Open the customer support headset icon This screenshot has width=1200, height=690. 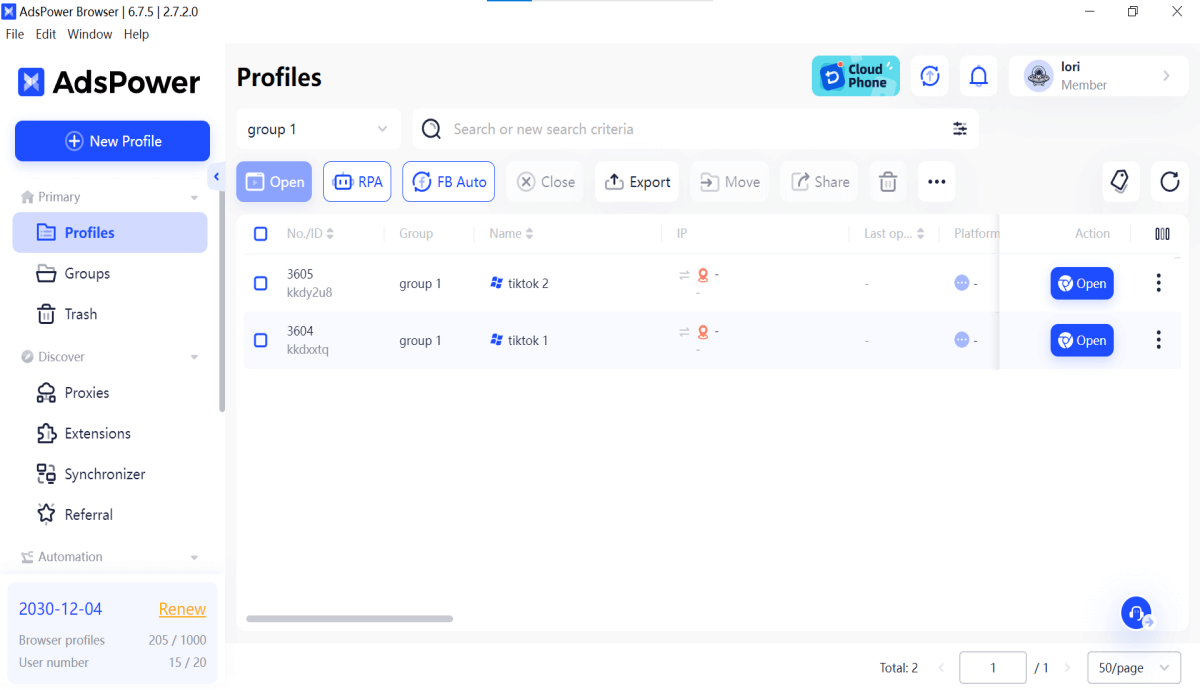pyautogui.click(x=1136, y=613)
